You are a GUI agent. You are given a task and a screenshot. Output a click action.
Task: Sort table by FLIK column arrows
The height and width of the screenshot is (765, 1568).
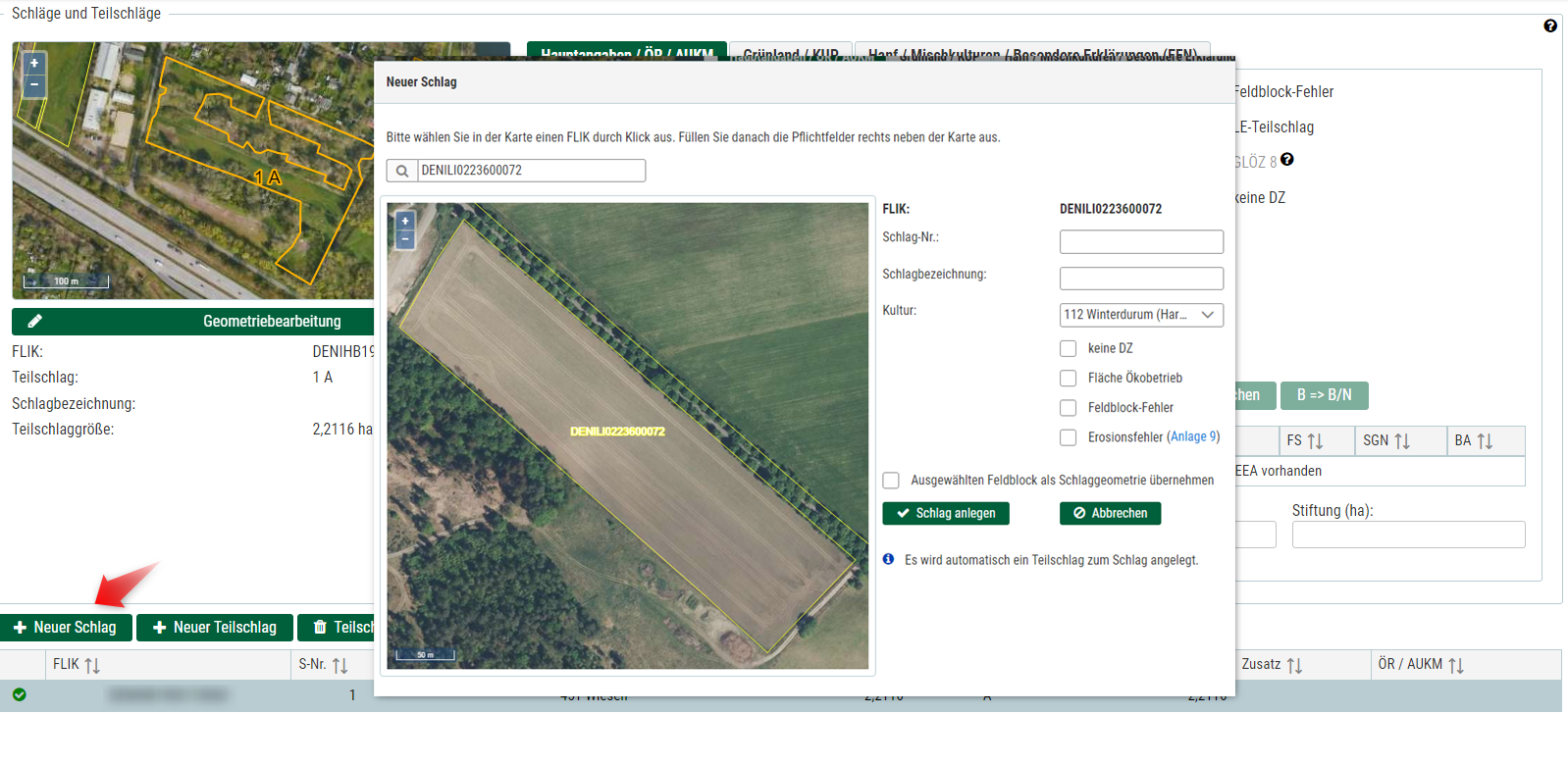point(92,666)
